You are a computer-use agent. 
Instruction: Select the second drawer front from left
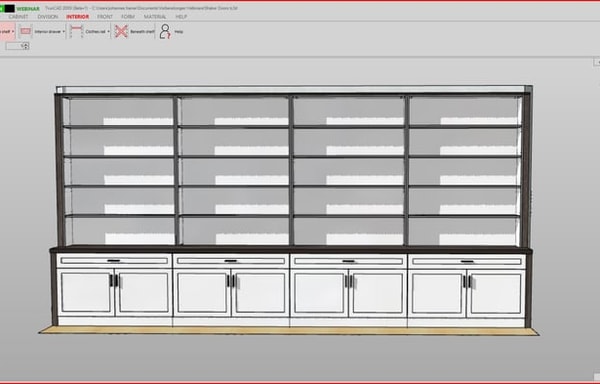click(x=231, y=261)
